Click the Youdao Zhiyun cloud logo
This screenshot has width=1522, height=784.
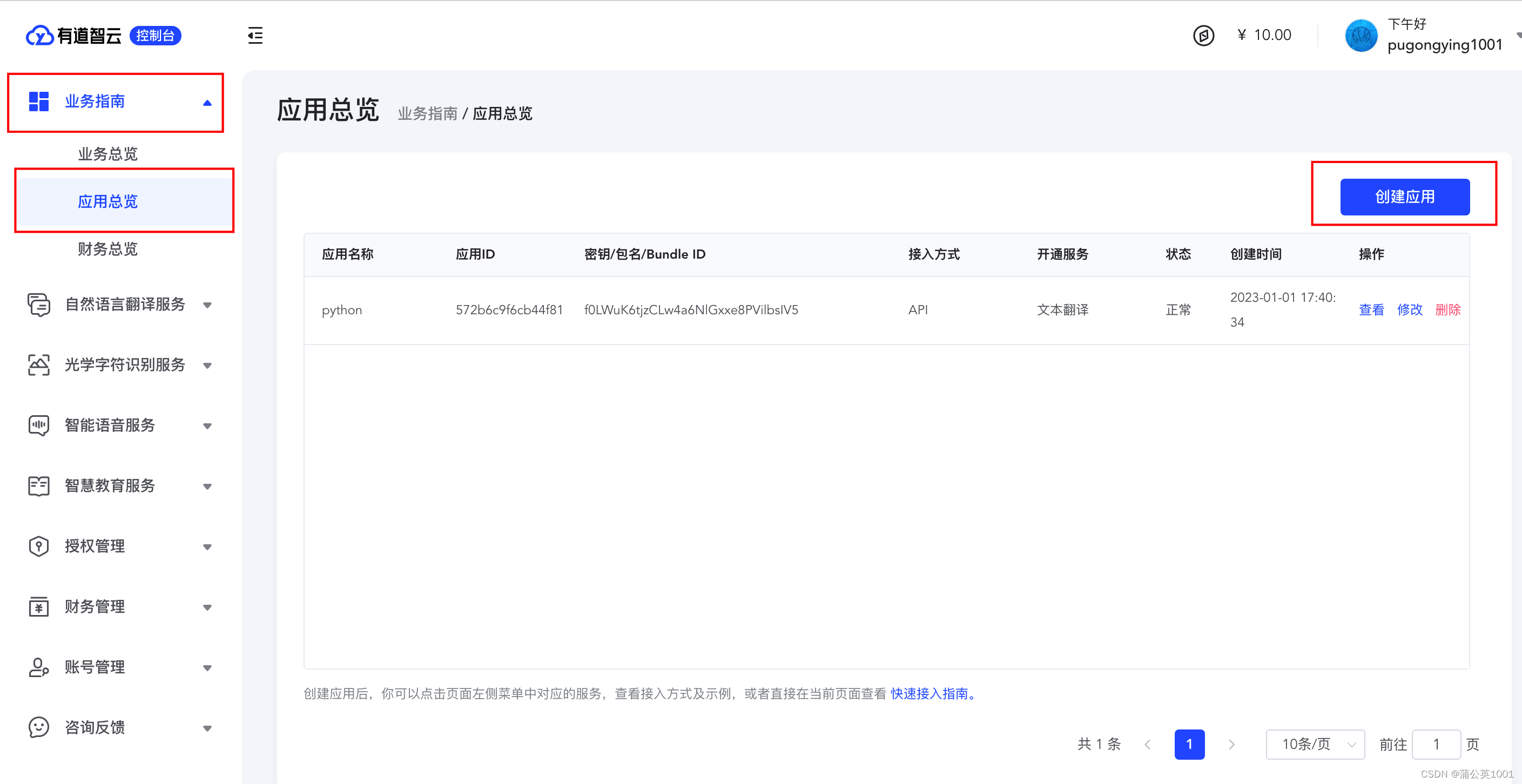(39, 36)
